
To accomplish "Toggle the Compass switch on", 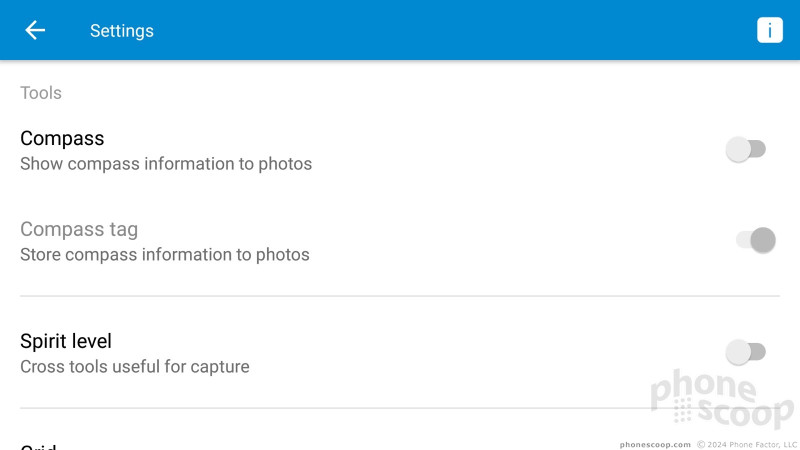I will [746, 149].
